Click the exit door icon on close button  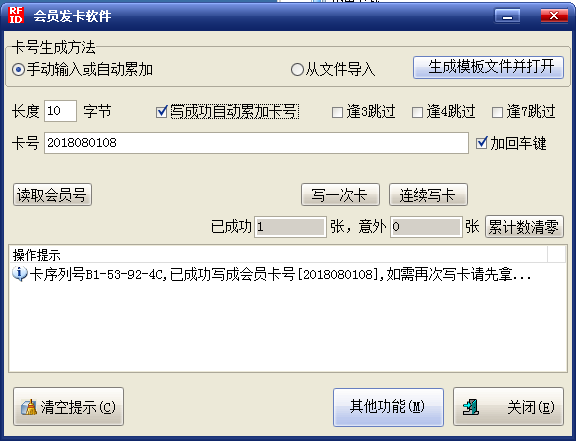(471, 407)
